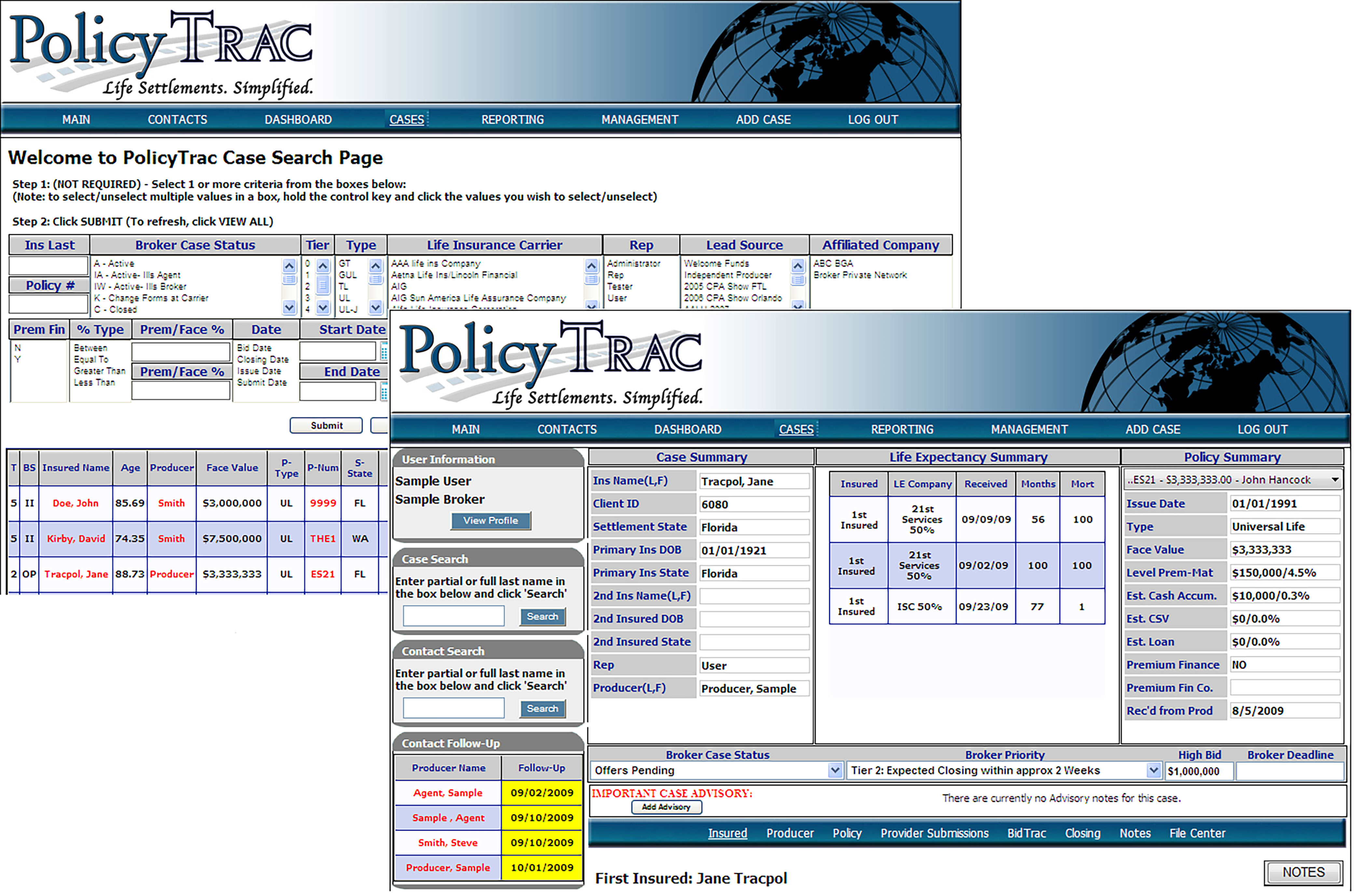This screenshot has width=1356, height=896.
Task: Click LOG OUT in back Case Search window
Action: [872, 120]
